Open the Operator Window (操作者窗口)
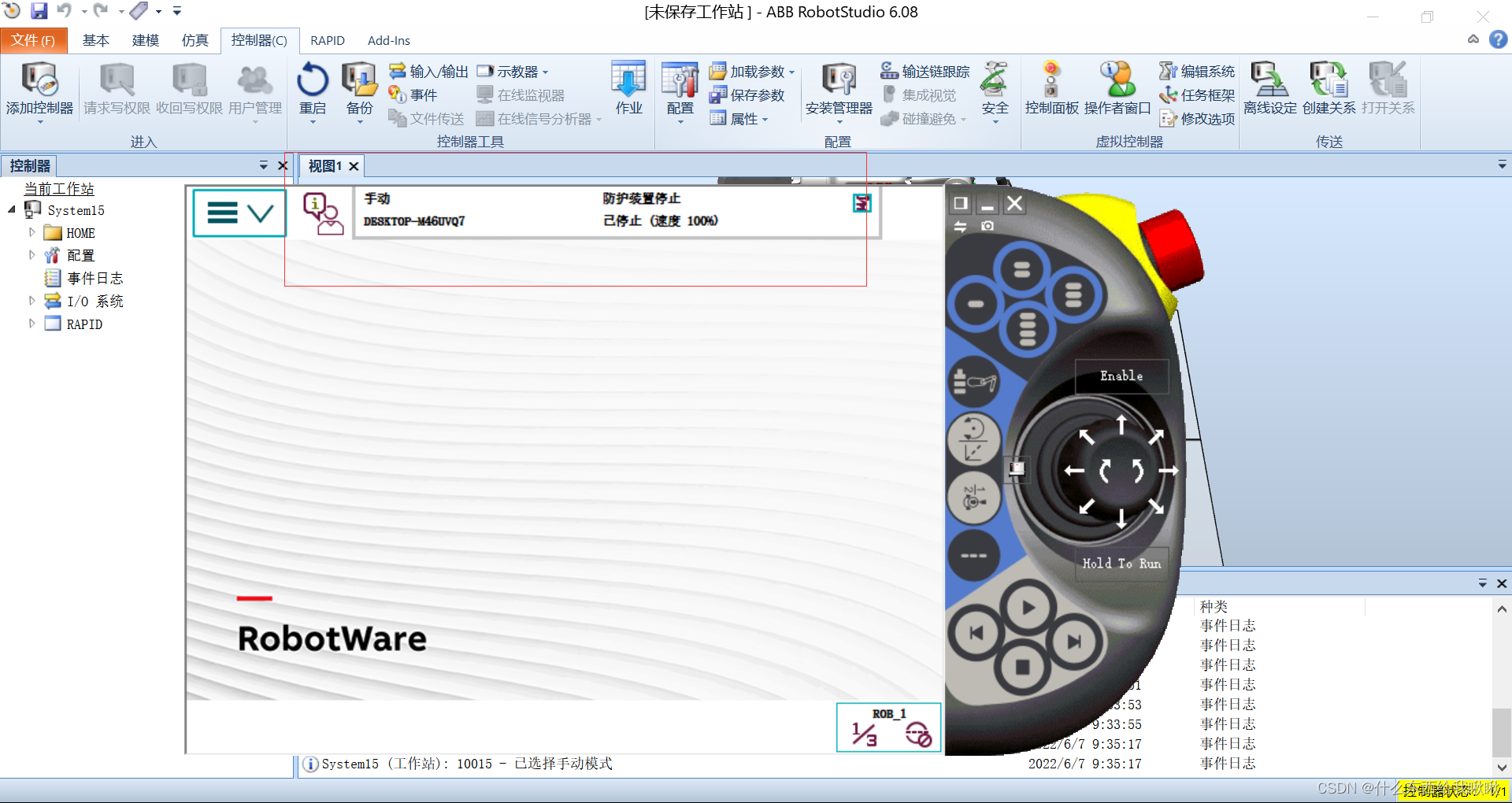 click(x=1117, y=89)
